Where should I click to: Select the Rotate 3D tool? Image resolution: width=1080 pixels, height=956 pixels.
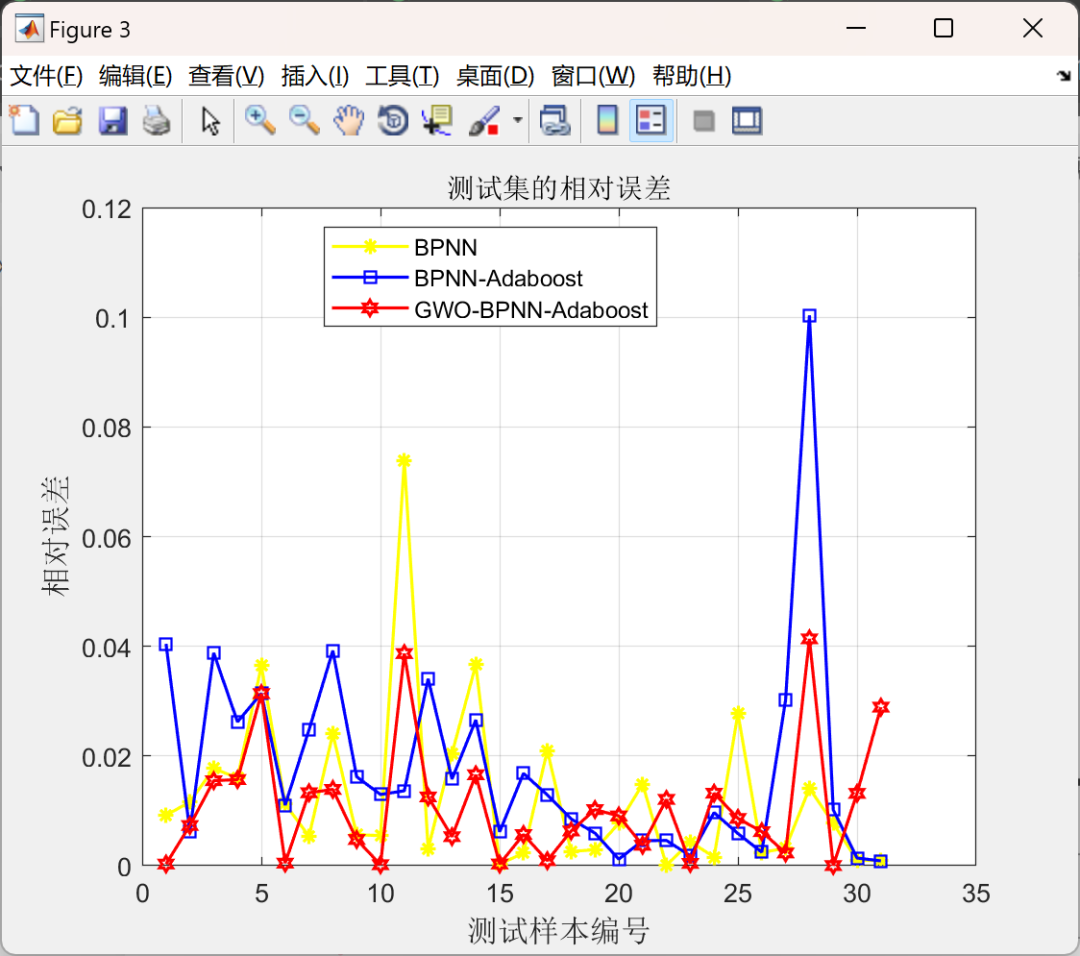click(393, 121)
